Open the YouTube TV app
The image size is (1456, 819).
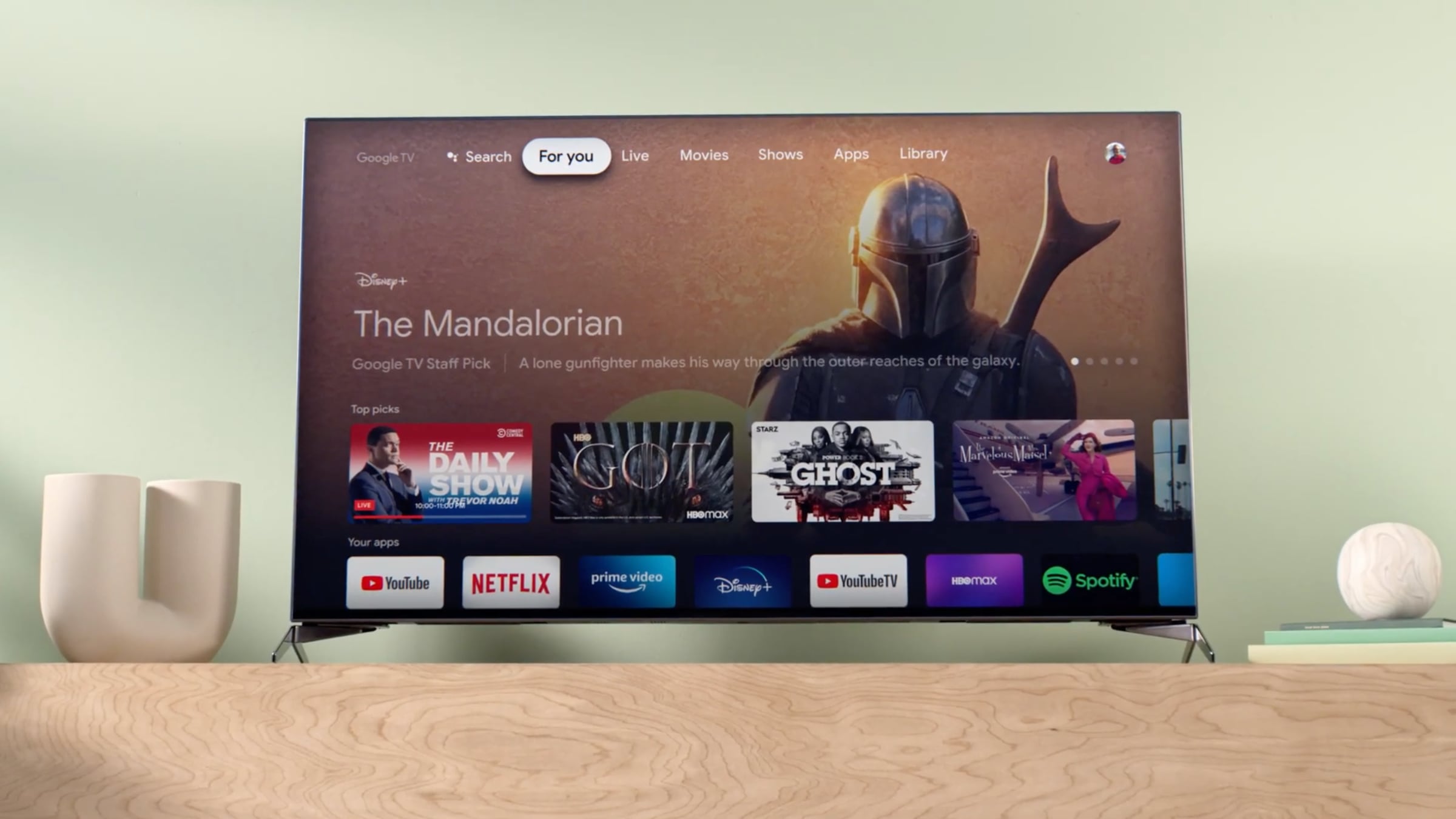click(858, 581)
